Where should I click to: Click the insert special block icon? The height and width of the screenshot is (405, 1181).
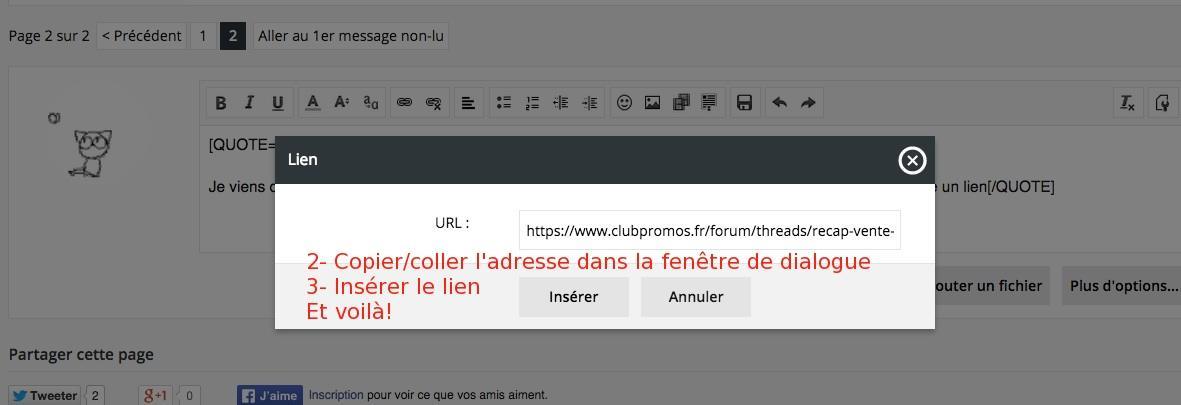click(709, 103)
